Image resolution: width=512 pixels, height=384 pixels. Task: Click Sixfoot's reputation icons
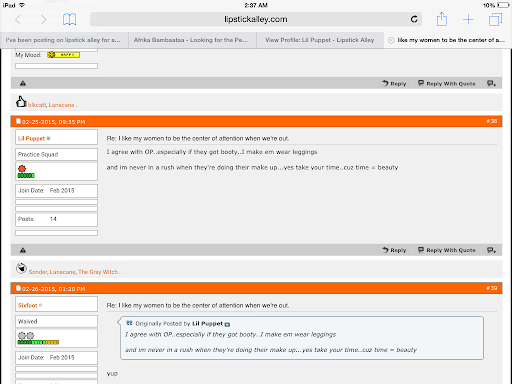[x=26, y=335]
